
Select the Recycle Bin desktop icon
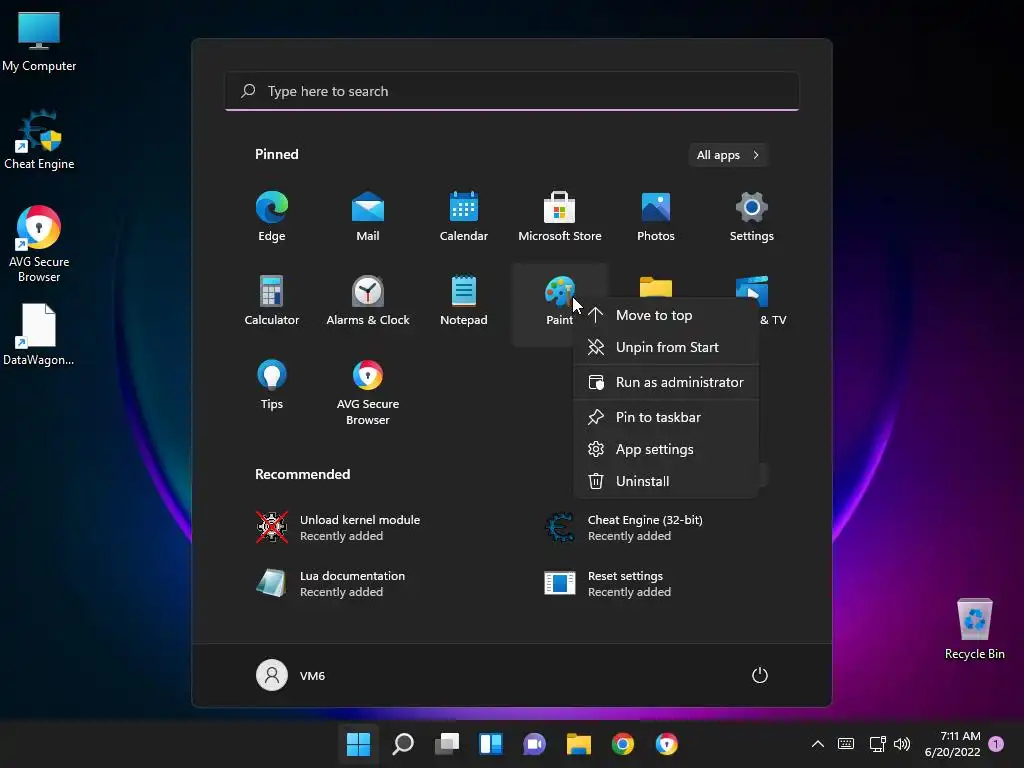(x=974, y=628)
